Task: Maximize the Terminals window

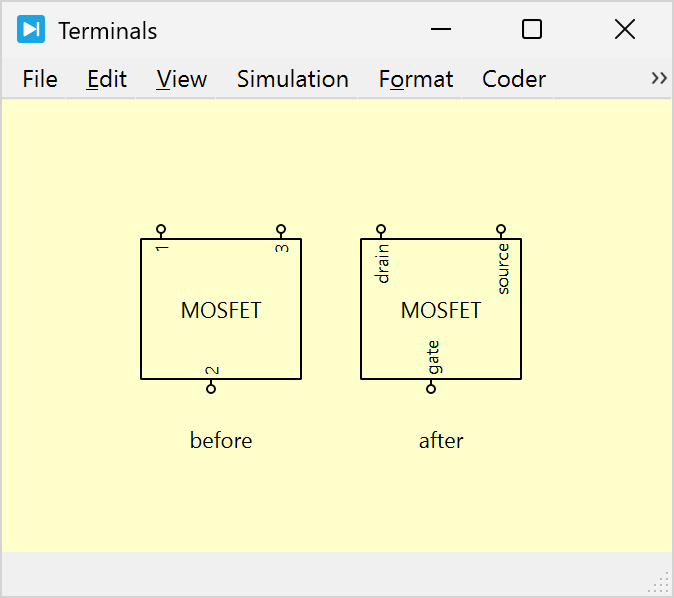Action: pos(532,30)
